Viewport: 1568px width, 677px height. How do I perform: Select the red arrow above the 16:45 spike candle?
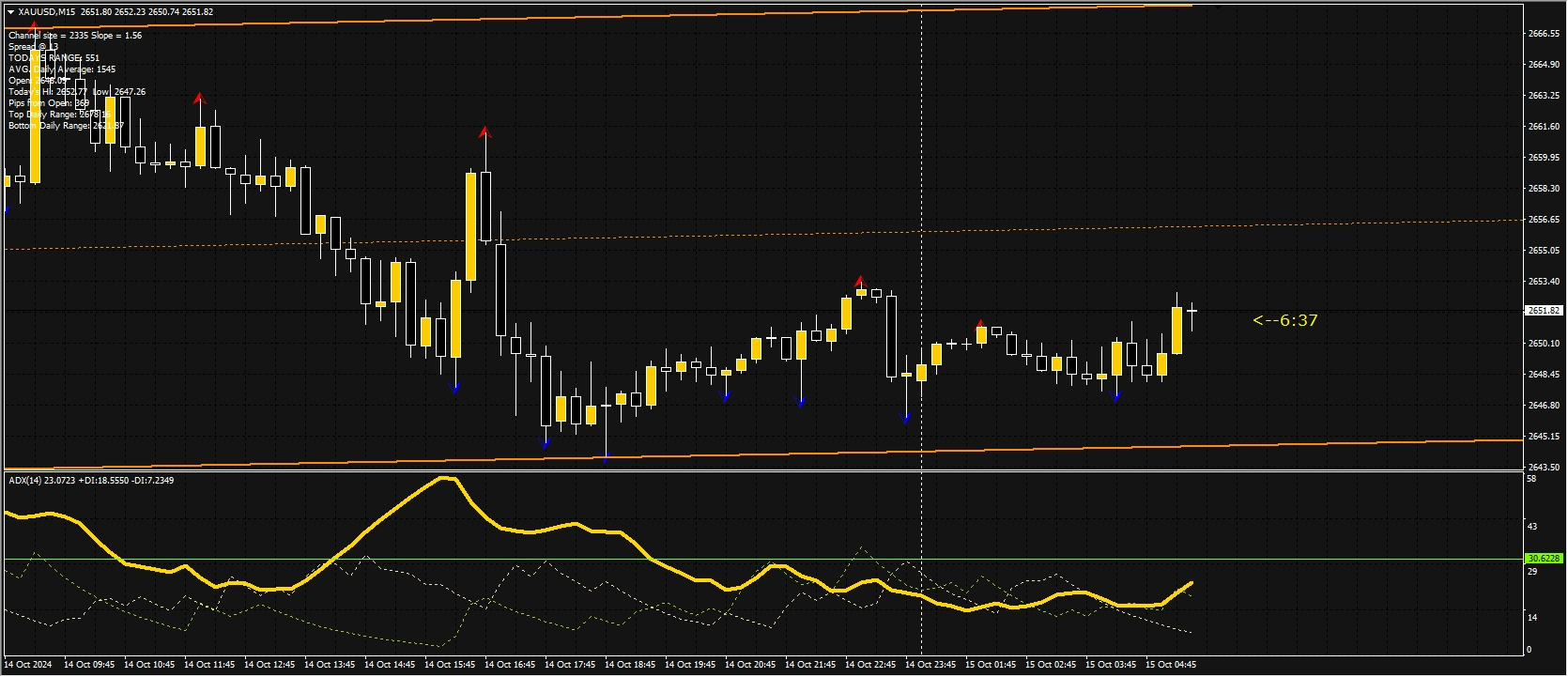coord(484,132)
